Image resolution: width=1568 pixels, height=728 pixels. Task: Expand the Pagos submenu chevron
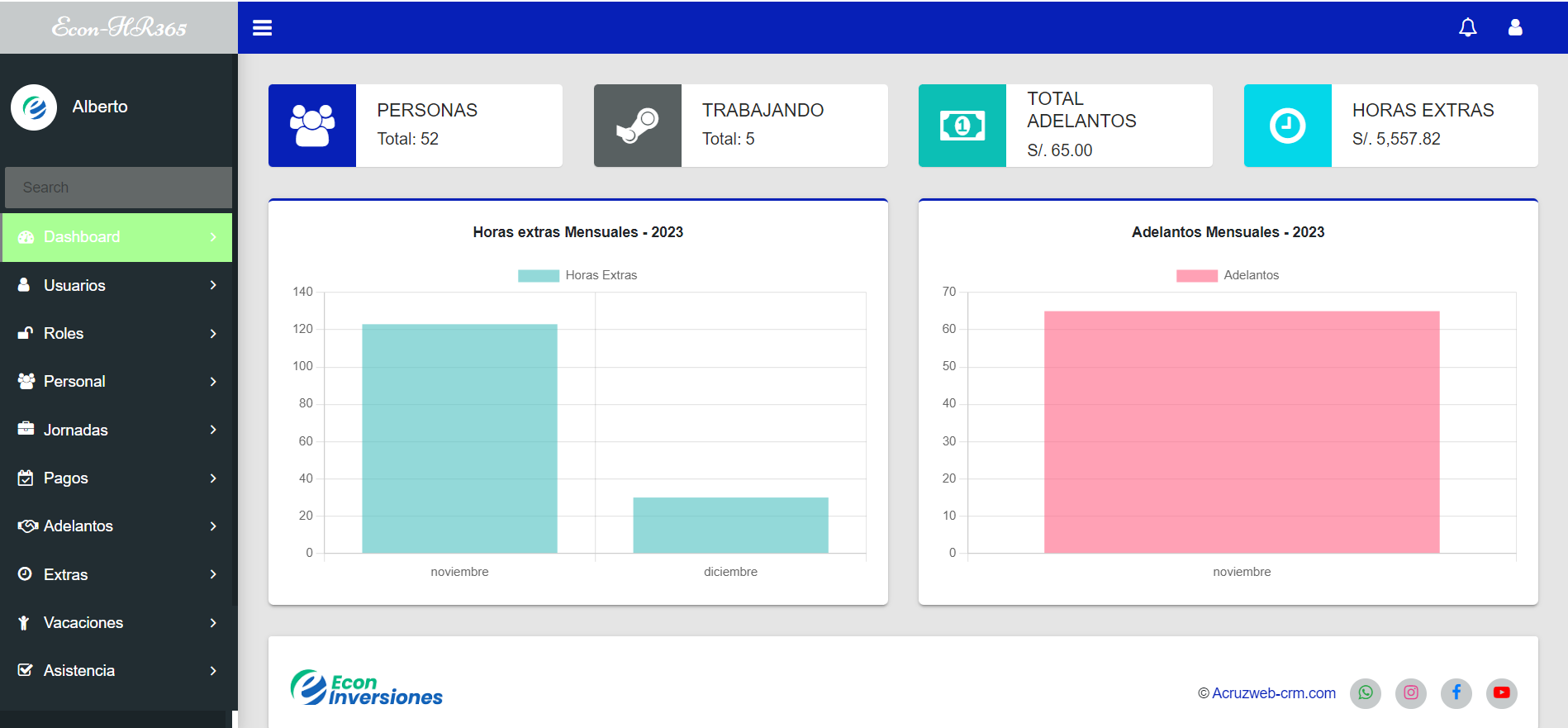(x=213, y=478)
